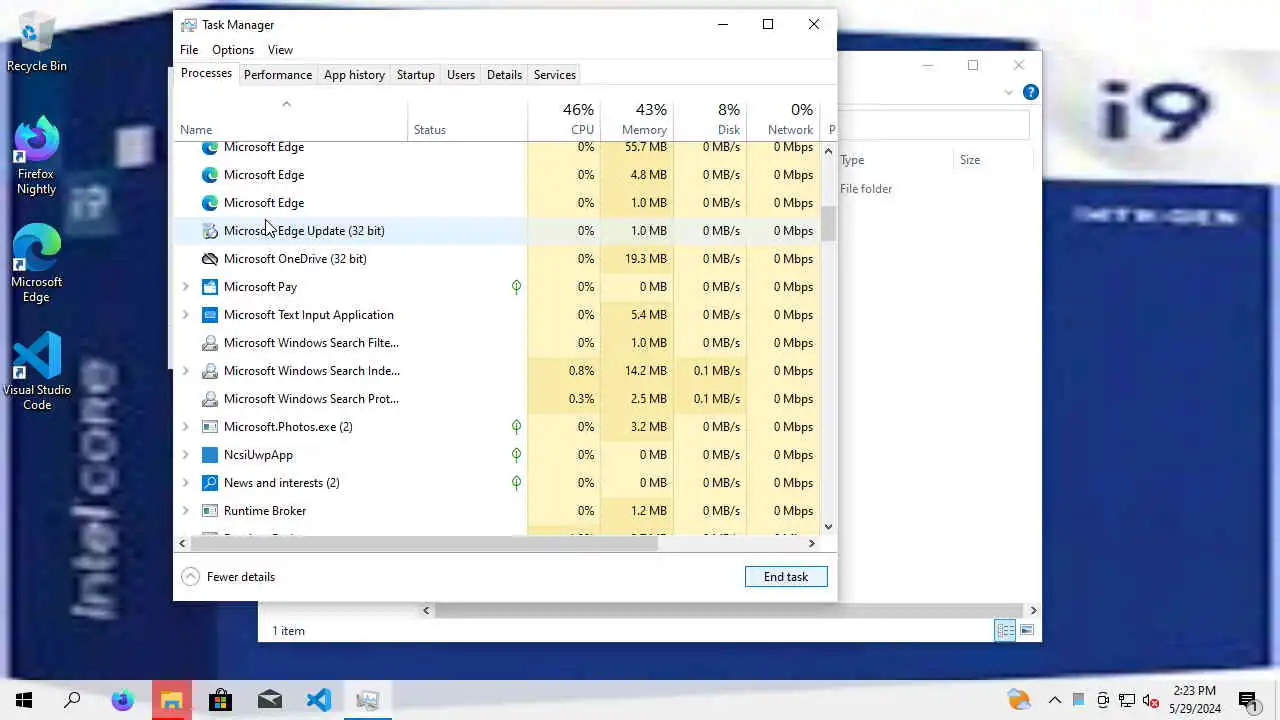Click Task Manager horizontal scrollbar thumb
This screenshot has height=720, width=1280.
[x=424, y=543]
